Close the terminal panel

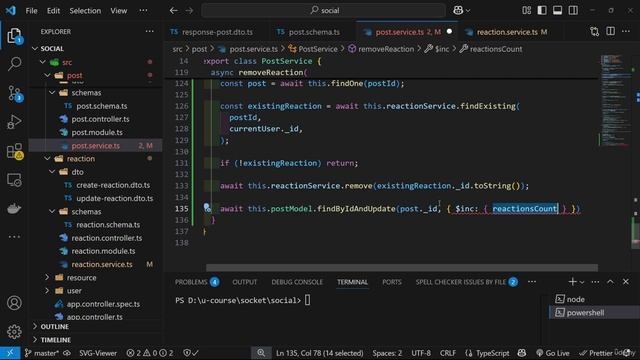click(626, 282)
